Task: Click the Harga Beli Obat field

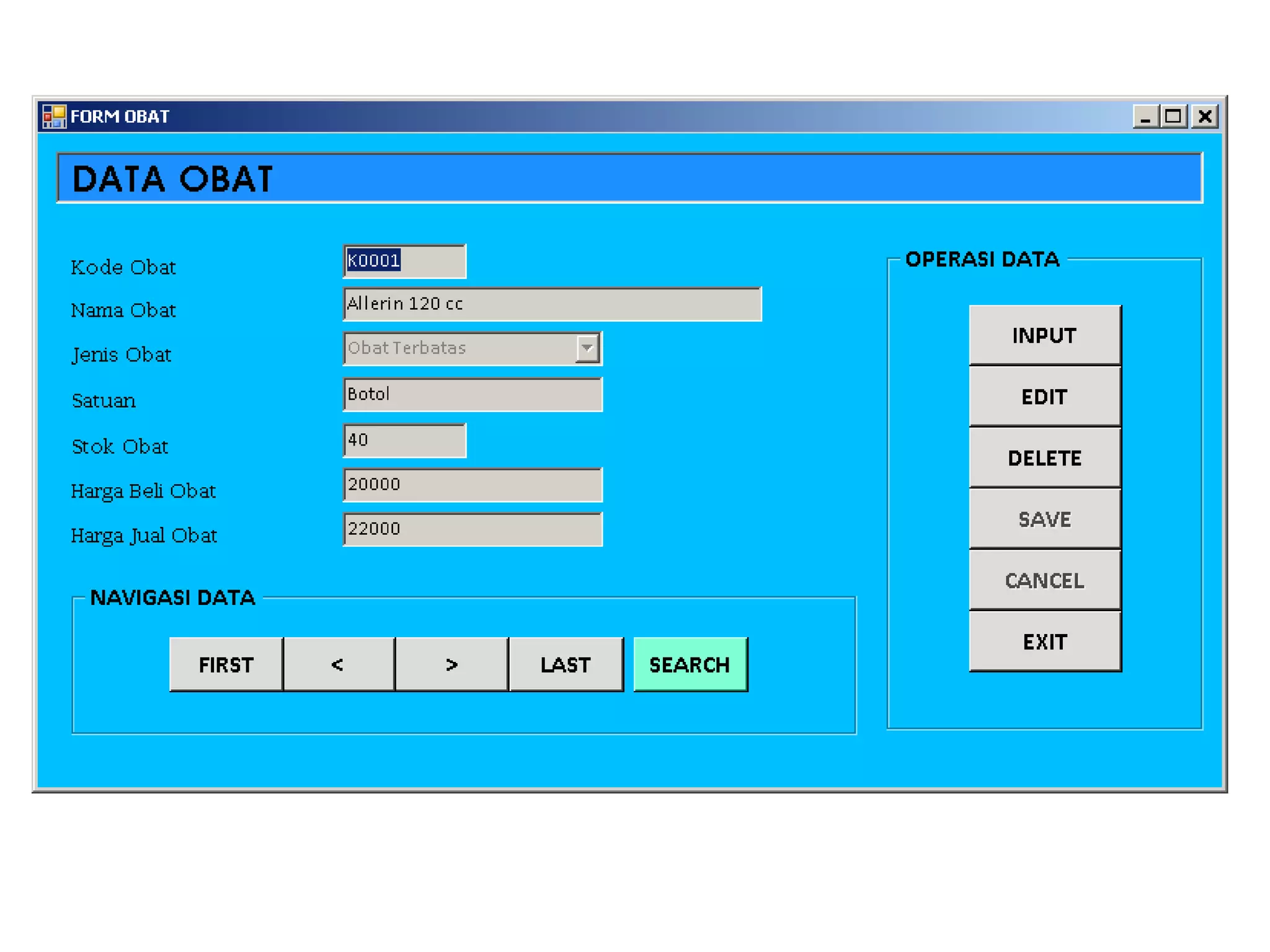Action: point(473,485)
